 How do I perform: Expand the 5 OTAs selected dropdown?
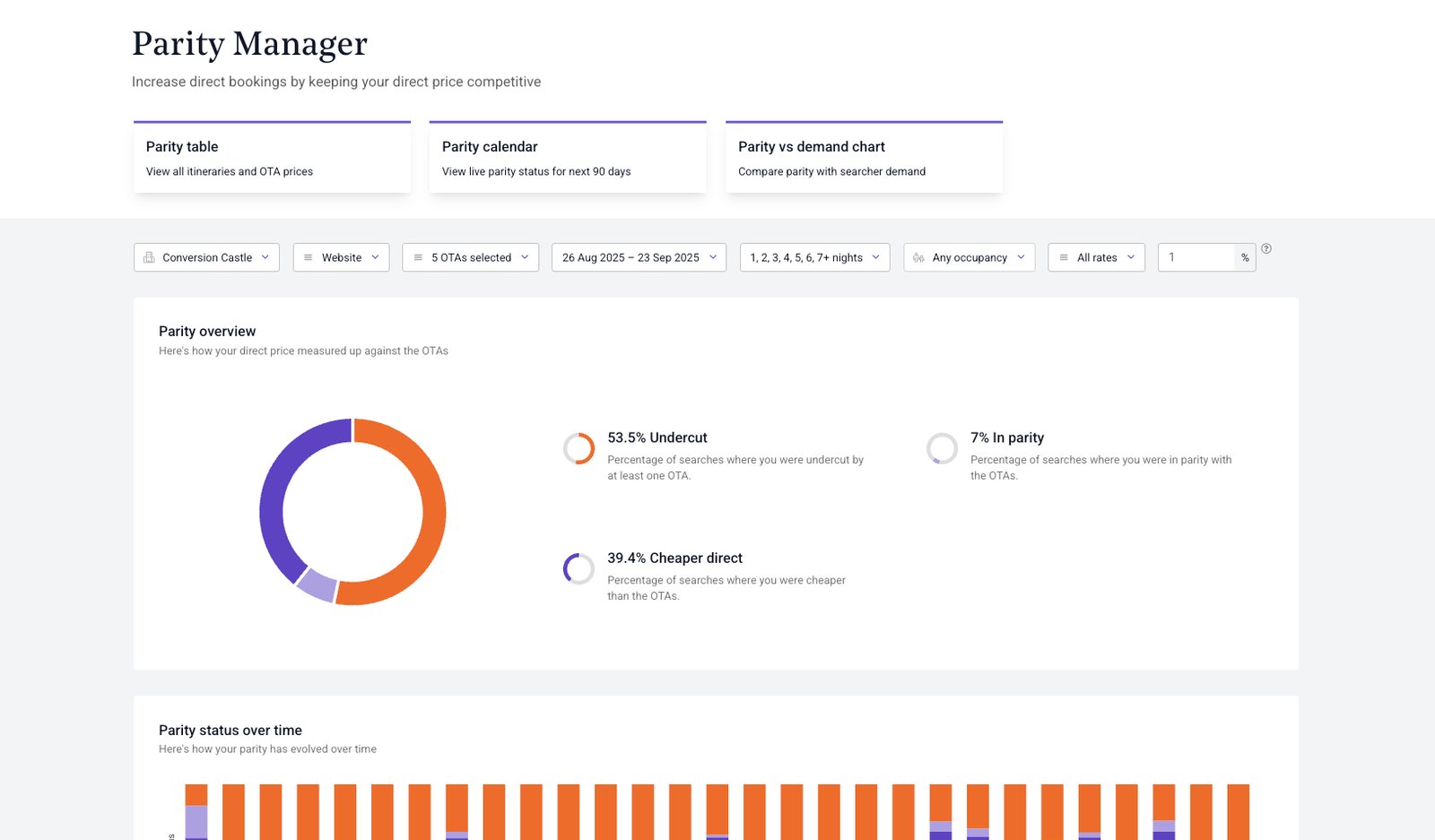click(x=471, y=257)
